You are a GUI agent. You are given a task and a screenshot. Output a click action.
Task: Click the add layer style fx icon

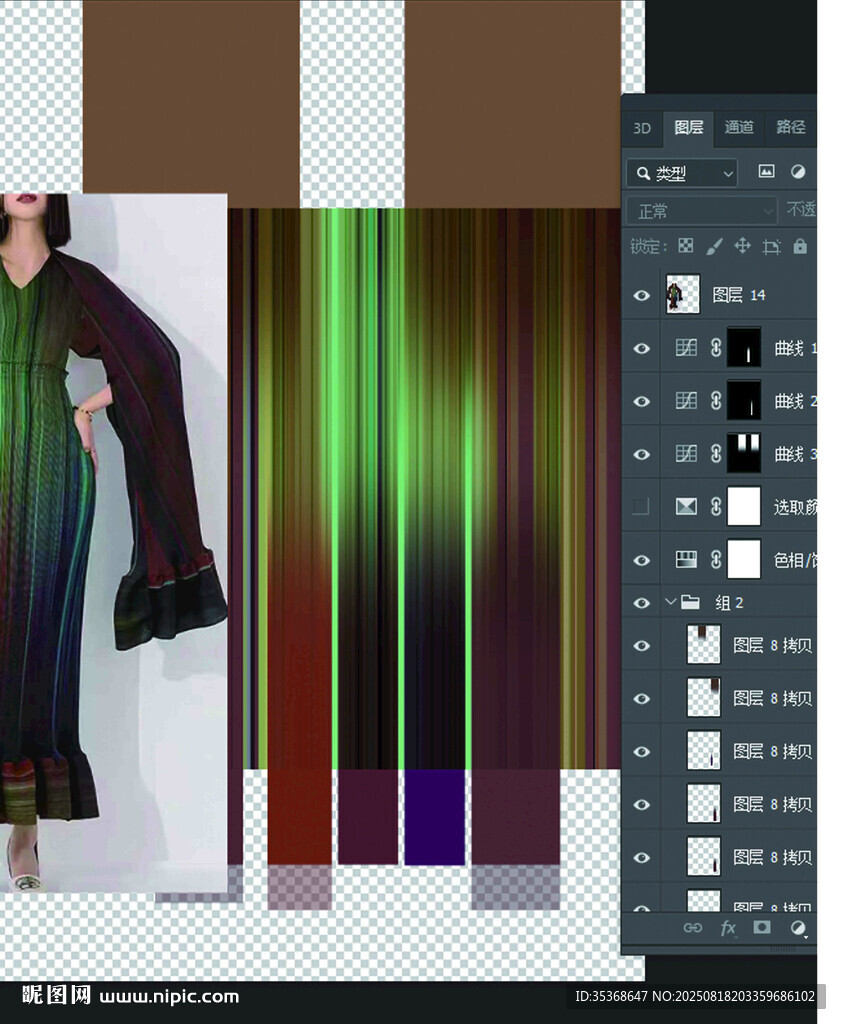coord(728,928)
